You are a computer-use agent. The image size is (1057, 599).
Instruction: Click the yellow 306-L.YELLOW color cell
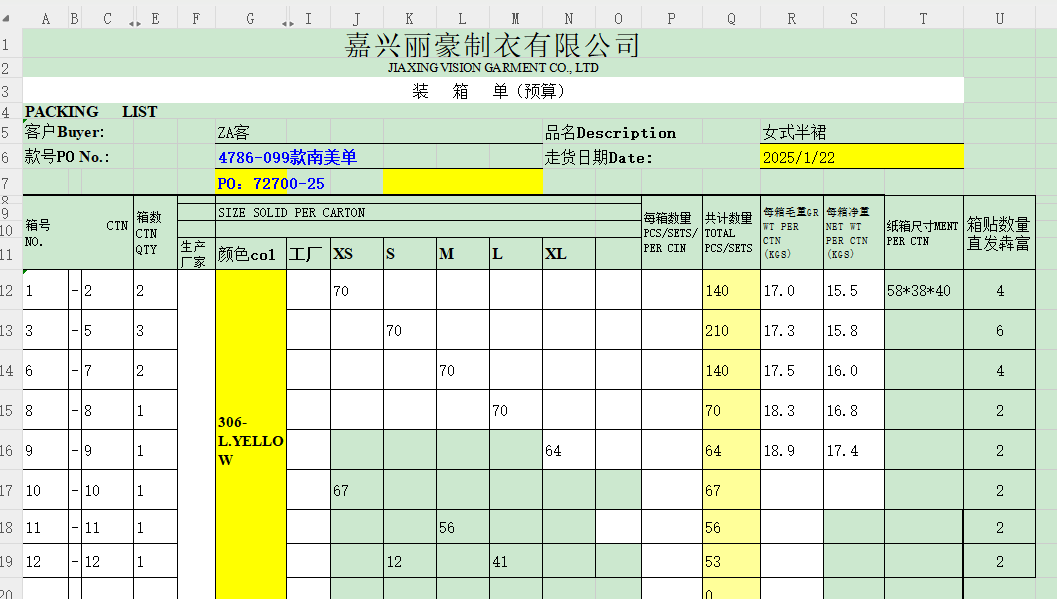pyautogui.click(x=250, y=441)
